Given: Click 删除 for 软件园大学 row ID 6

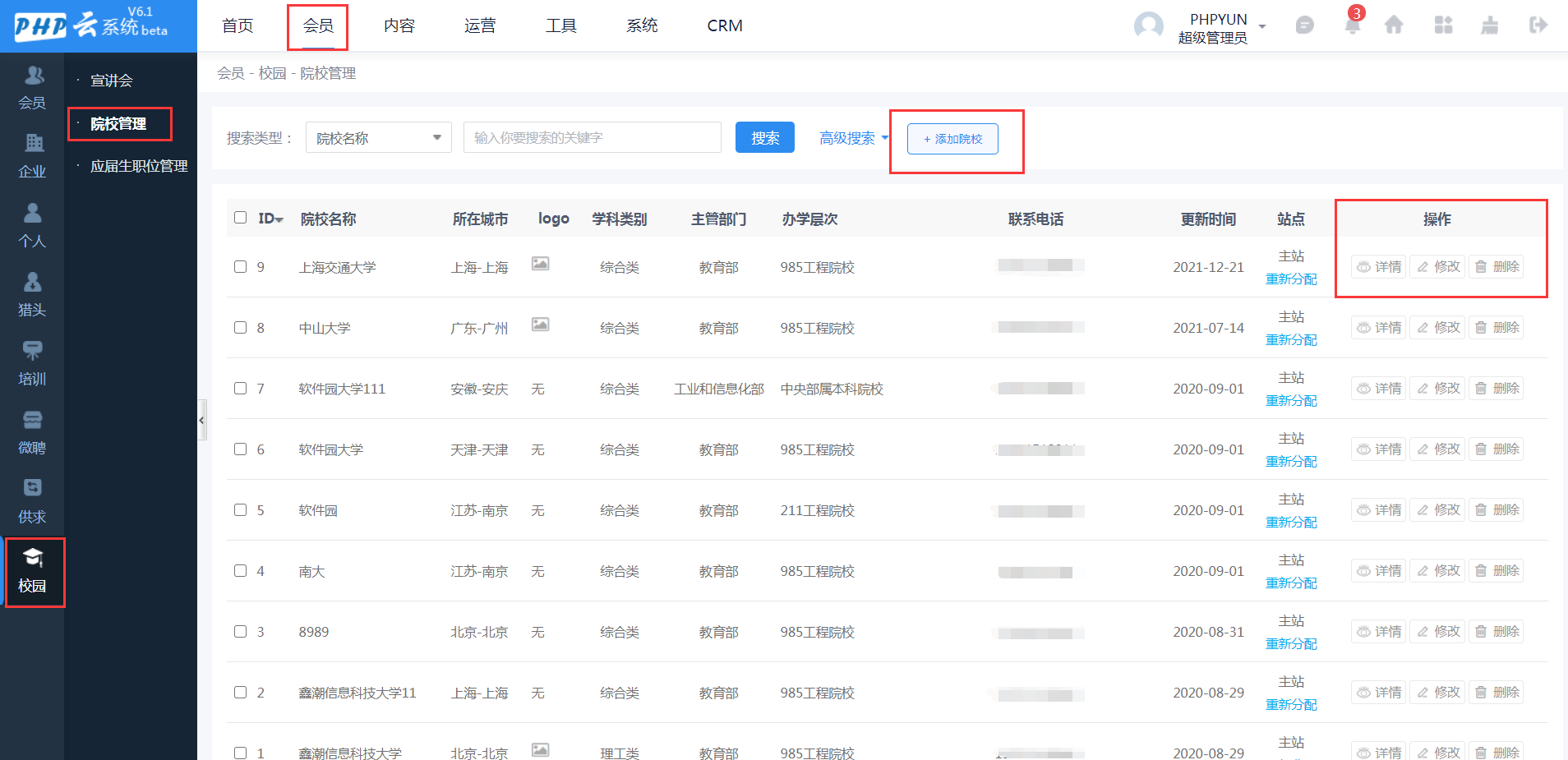Looking at the screenshot, I should 1497,449.
